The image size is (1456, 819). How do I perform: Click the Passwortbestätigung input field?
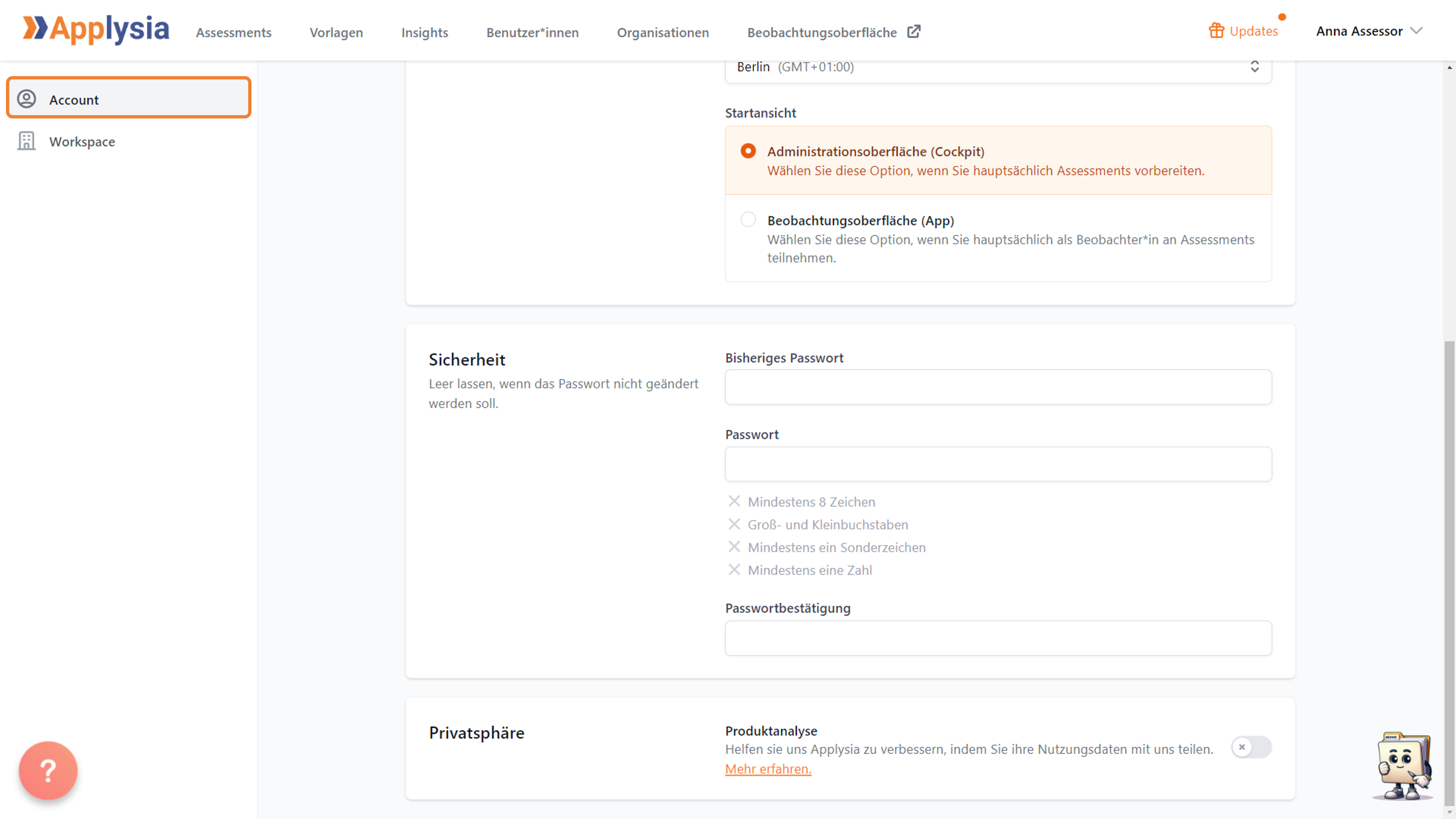coord(998,638)
